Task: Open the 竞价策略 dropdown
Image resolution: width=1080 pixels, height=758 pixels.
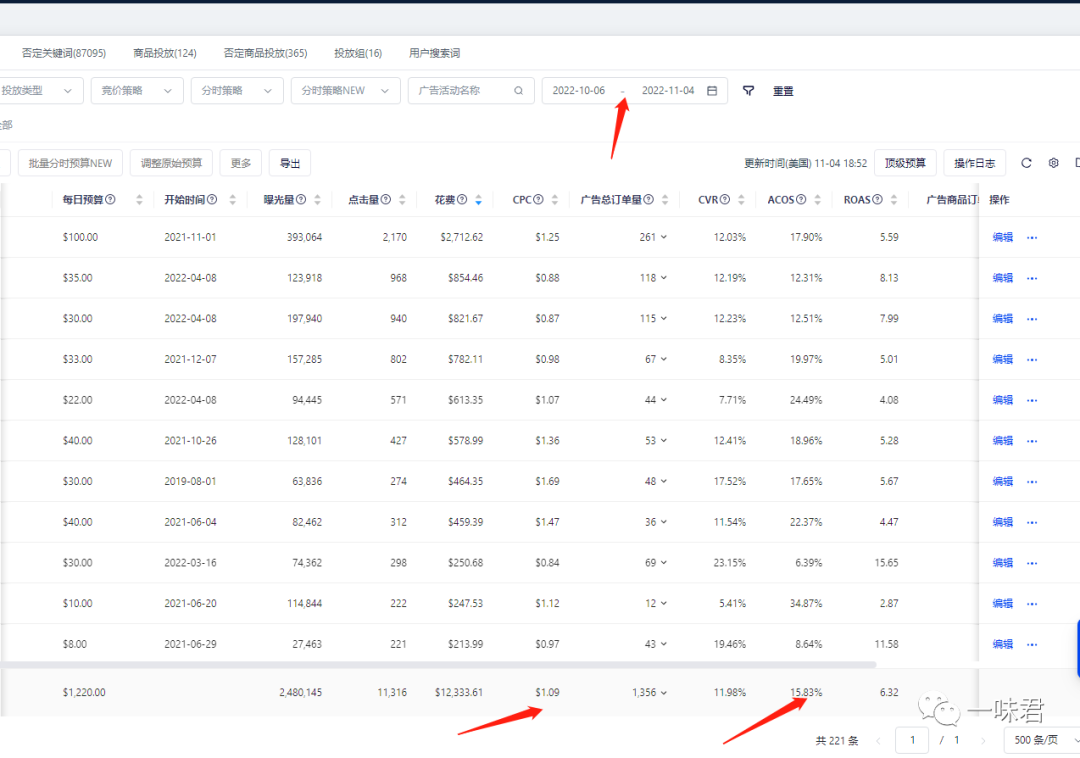Action: point(137,91)
